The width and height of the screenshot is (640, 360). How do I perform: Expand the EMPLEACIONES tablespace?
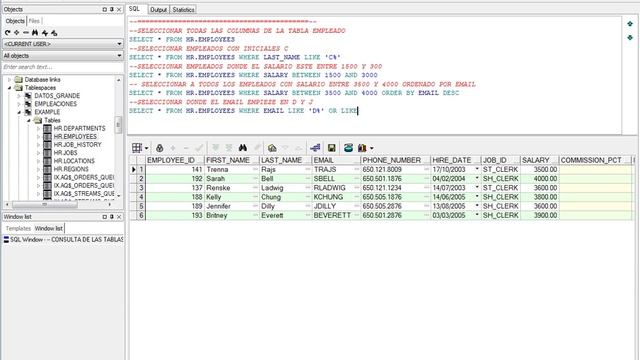point(19,104)
